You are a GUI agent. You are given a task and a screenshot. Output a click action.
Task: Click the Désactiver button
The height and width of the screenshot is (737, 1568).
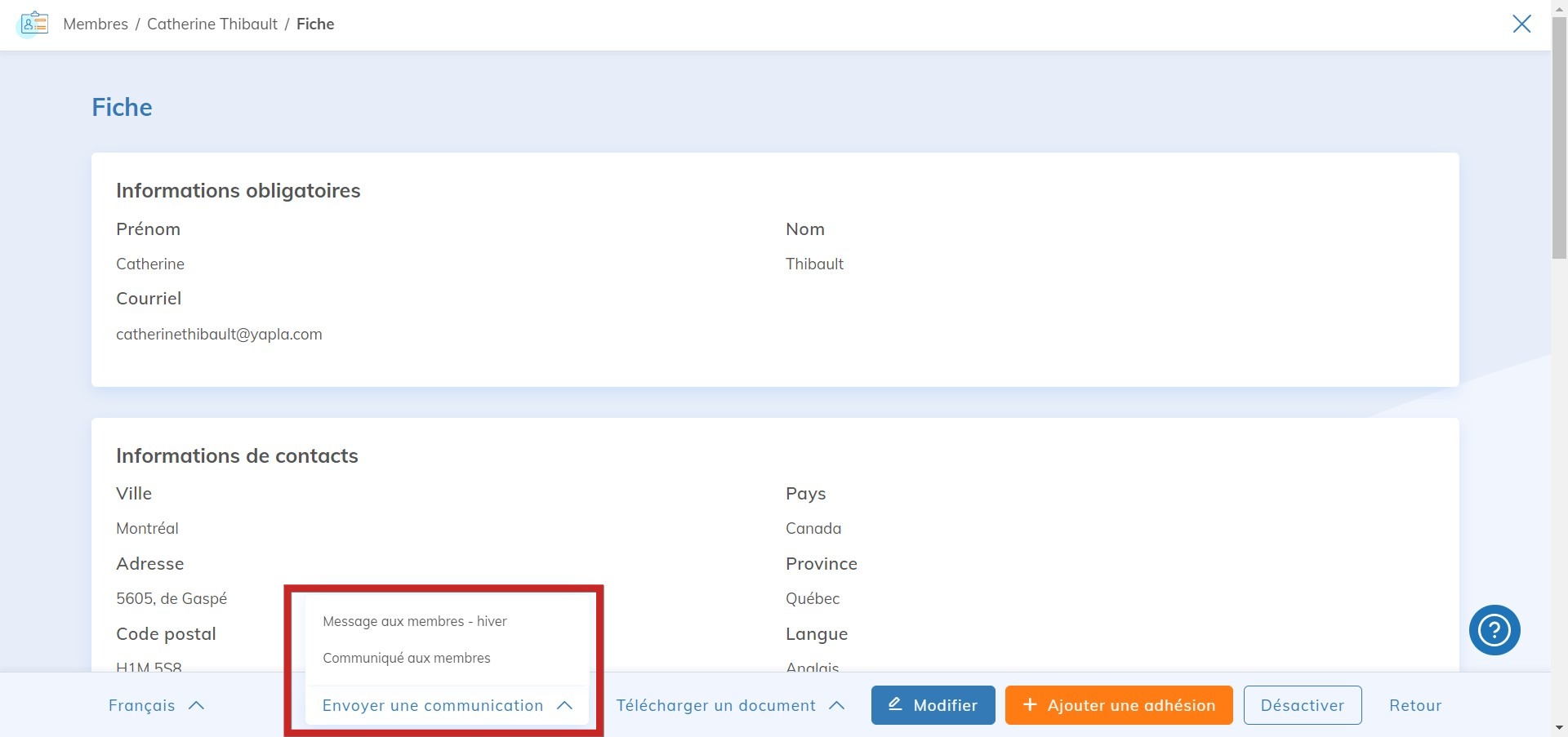pyautogui.click(x=1302, y=705)
